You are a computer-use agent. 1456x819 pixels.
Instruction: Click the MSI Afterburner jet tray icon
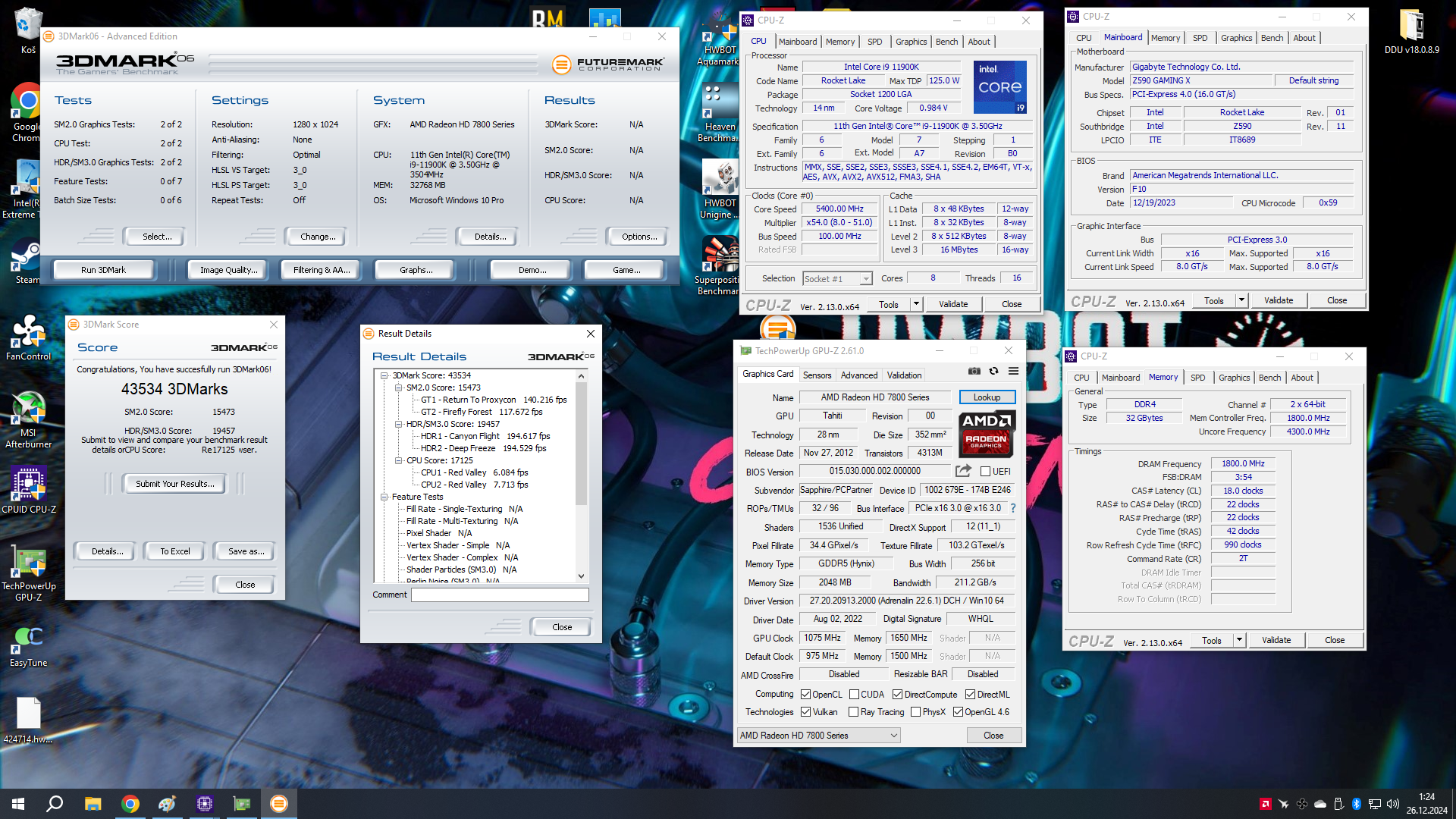coord(1283,804)
